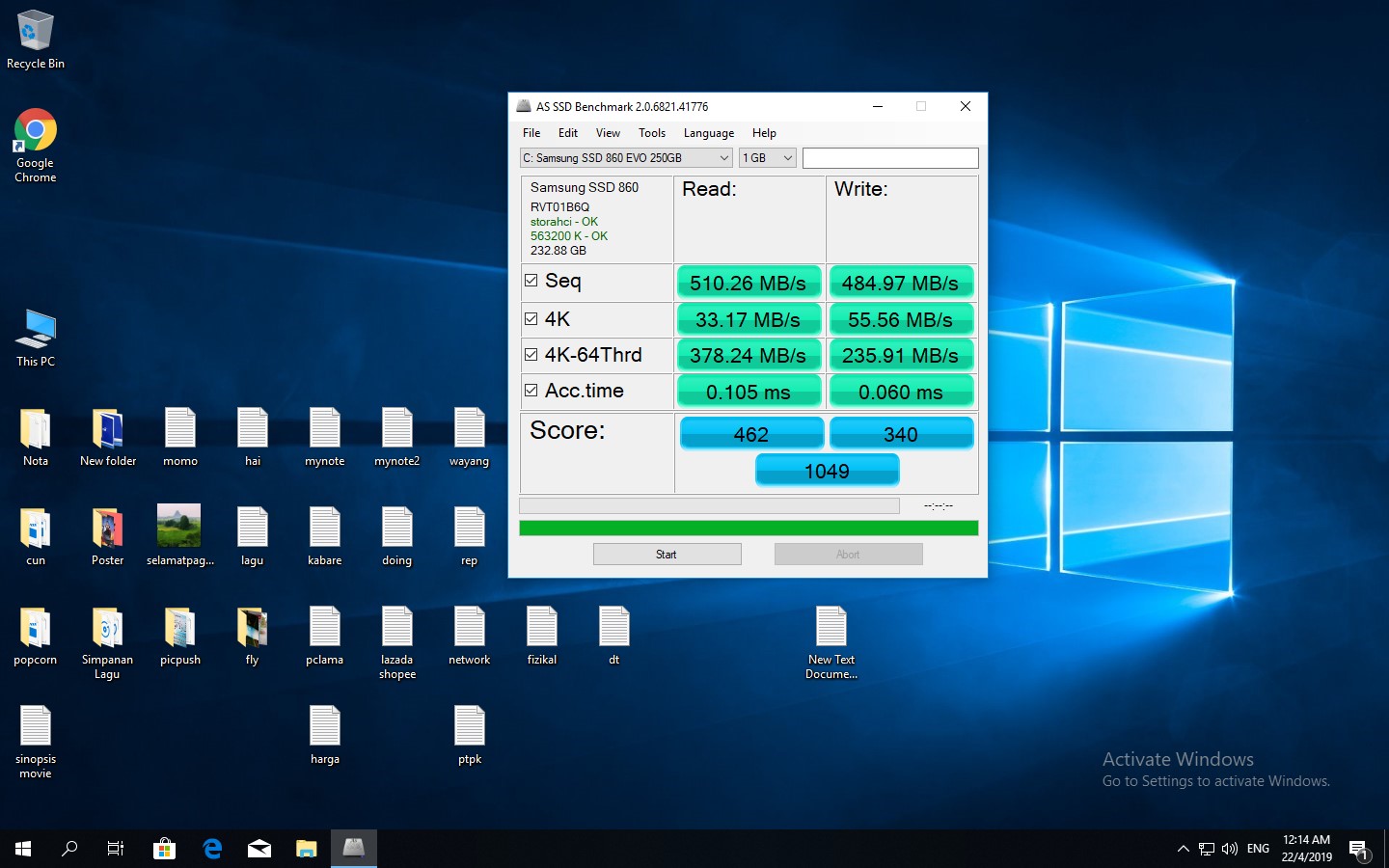Select the New Text Document file icon
This screenshot has width=1389, height=868.
coord(831,643)
